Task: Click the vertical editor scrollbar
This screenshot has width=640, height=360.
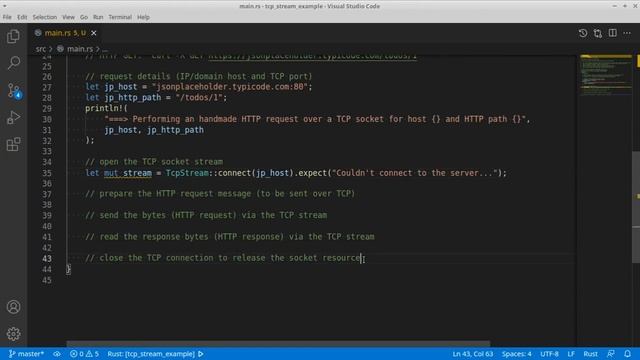Action: point(636,207)
